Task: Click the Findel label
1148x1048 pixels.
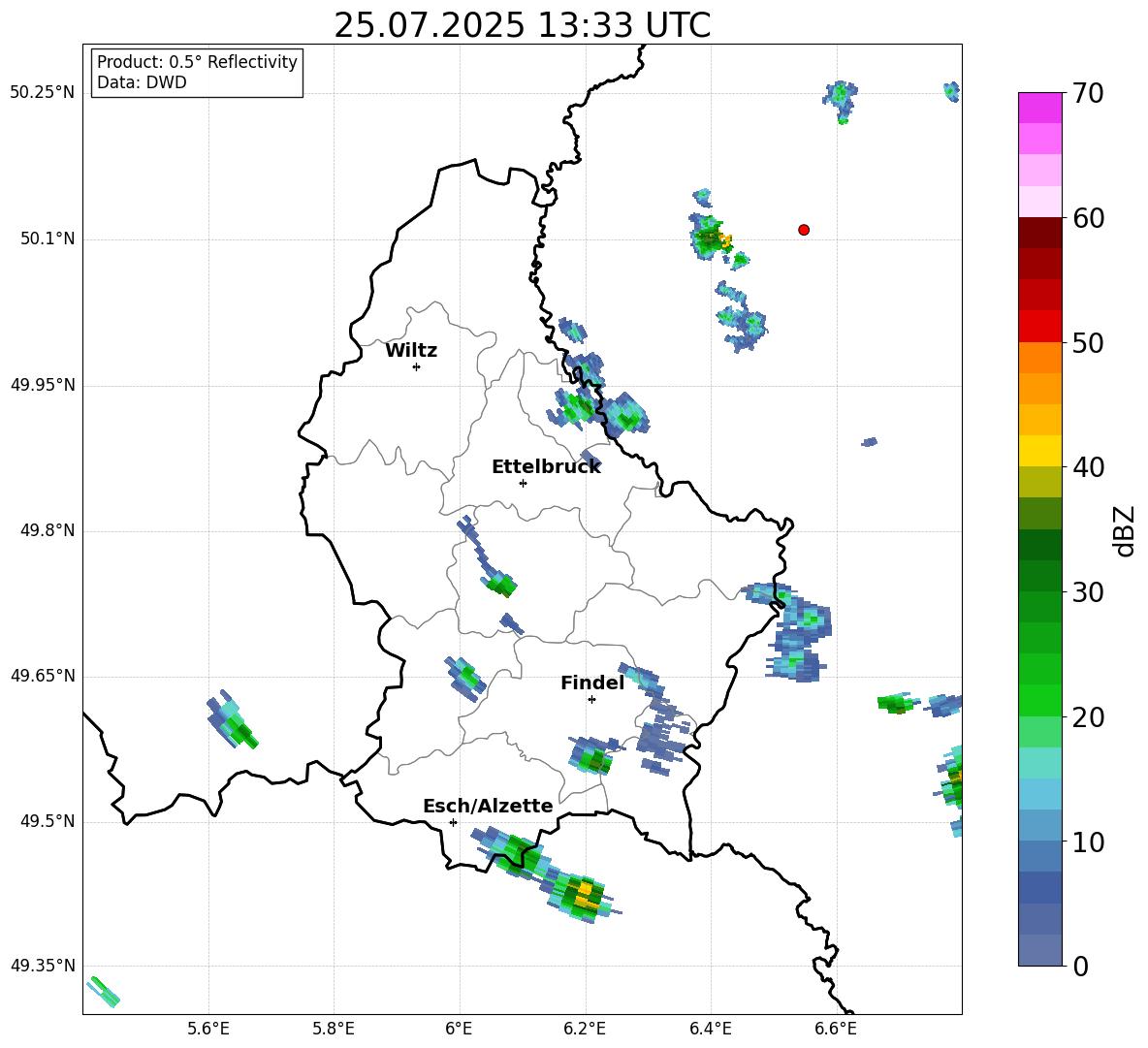Action: (592, 683)
